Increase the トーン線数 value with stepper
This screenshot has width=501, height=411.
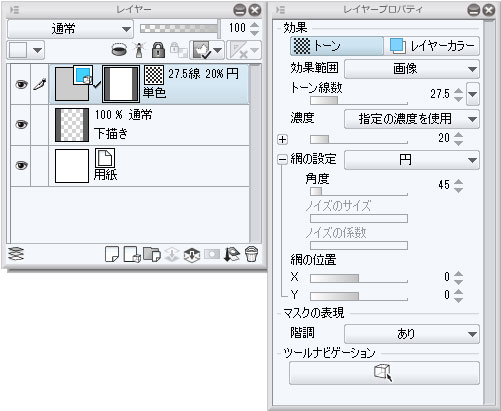click(459, 90)
